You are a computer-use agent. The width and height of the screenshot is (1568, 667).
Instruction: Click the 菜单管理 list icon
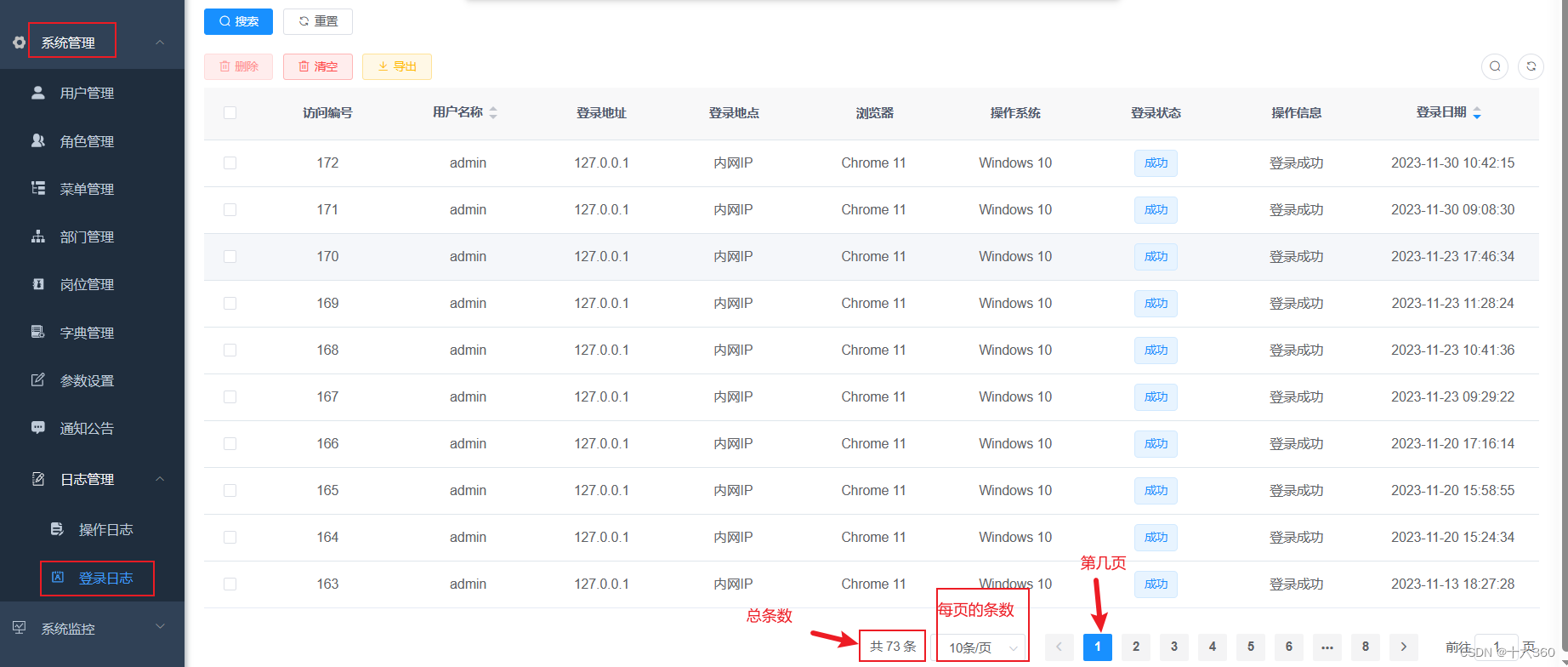pos(38,188)
